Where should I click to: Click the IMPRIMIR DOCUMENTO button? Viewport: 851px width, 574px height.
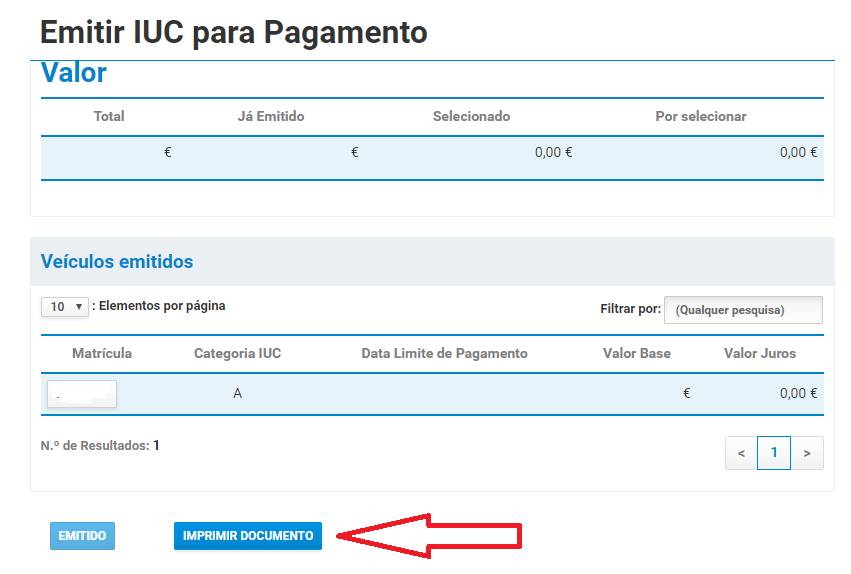(248, 536)
